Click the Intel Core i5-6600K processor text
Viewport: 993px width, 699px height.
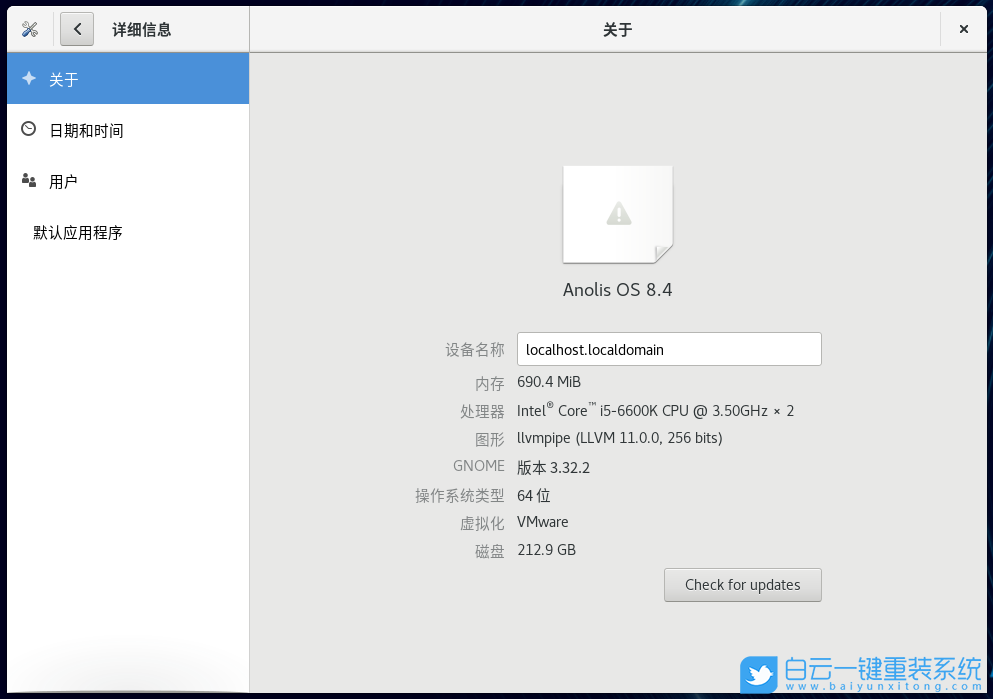pyautogui.click(x=655, y=411)
